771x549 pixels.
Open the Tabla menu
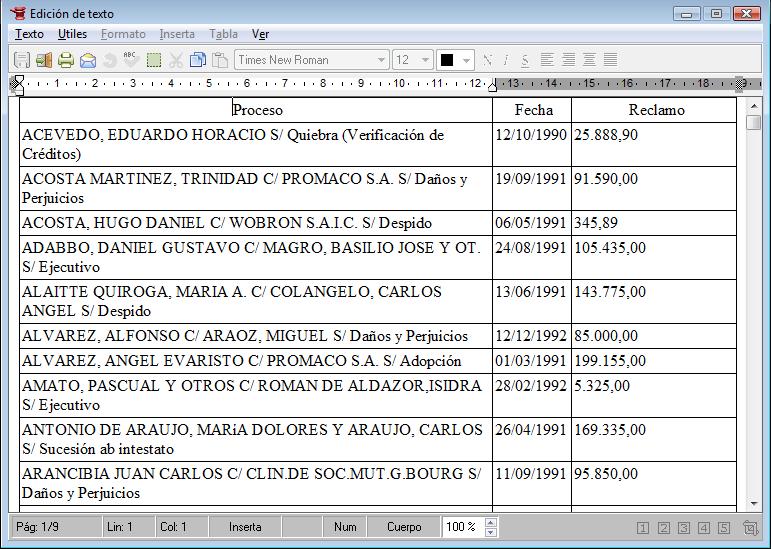(x=223, y=34)
